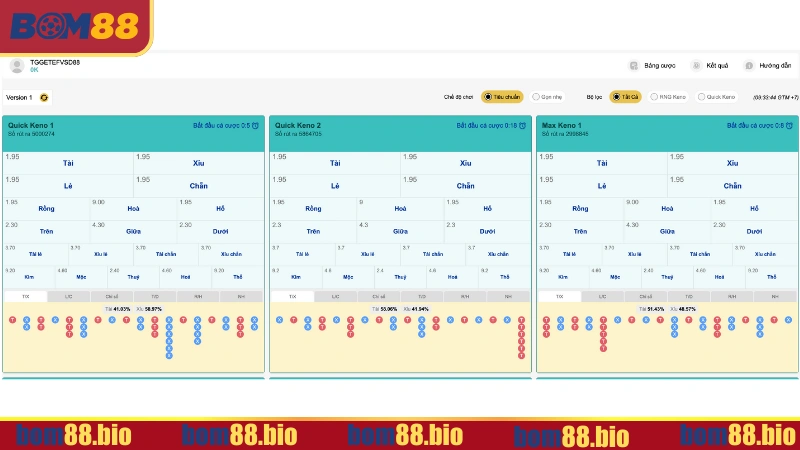Bet on Giữa in Quick Keno 1
Screen dimensions: 800x450
click(133, 231)
